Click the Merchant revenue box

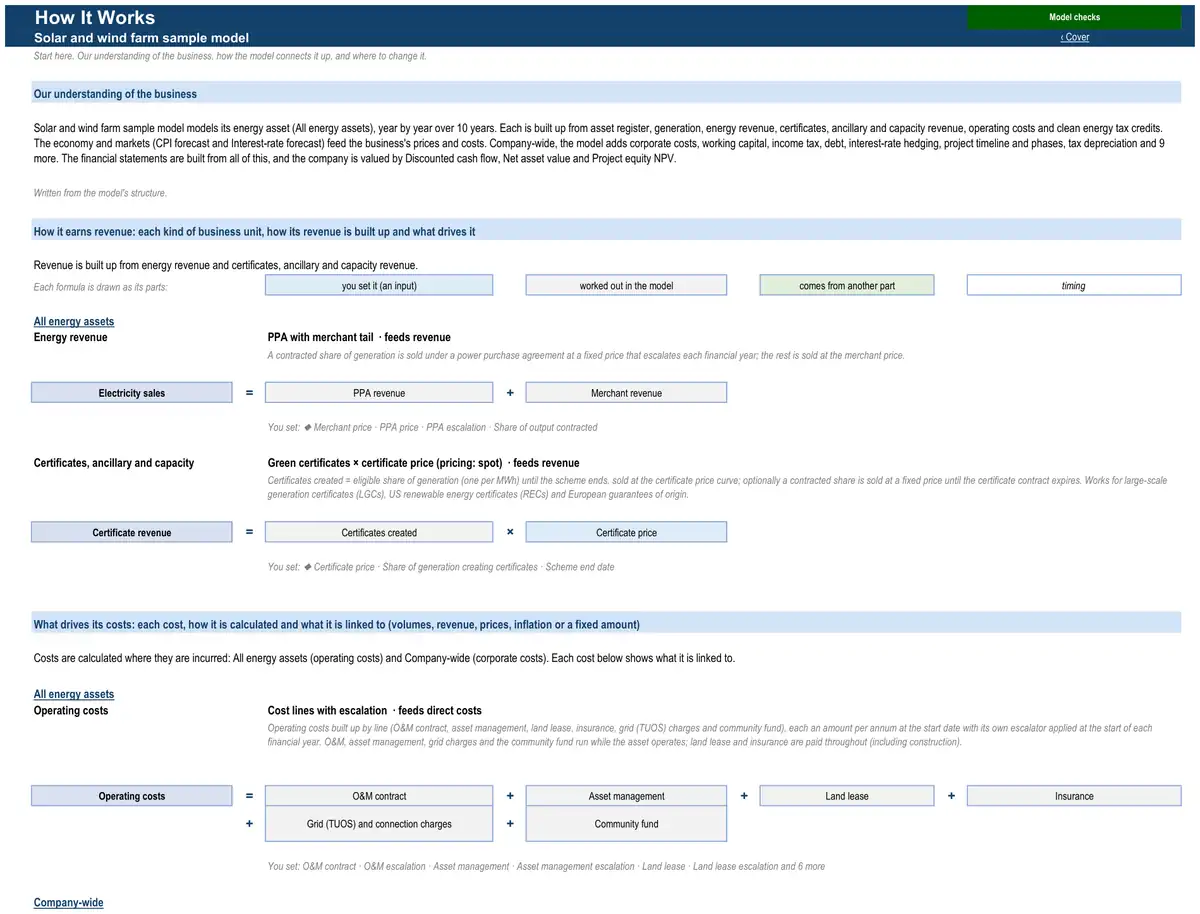[626, 393]
